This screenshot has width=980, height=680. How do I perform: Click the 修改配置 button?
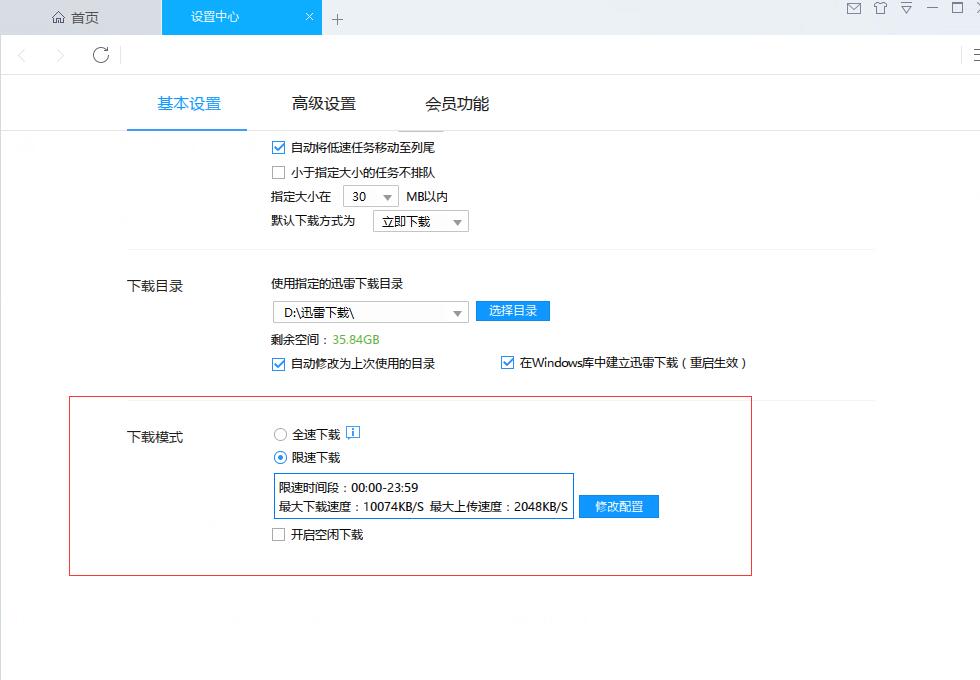(x=618, y=506)
